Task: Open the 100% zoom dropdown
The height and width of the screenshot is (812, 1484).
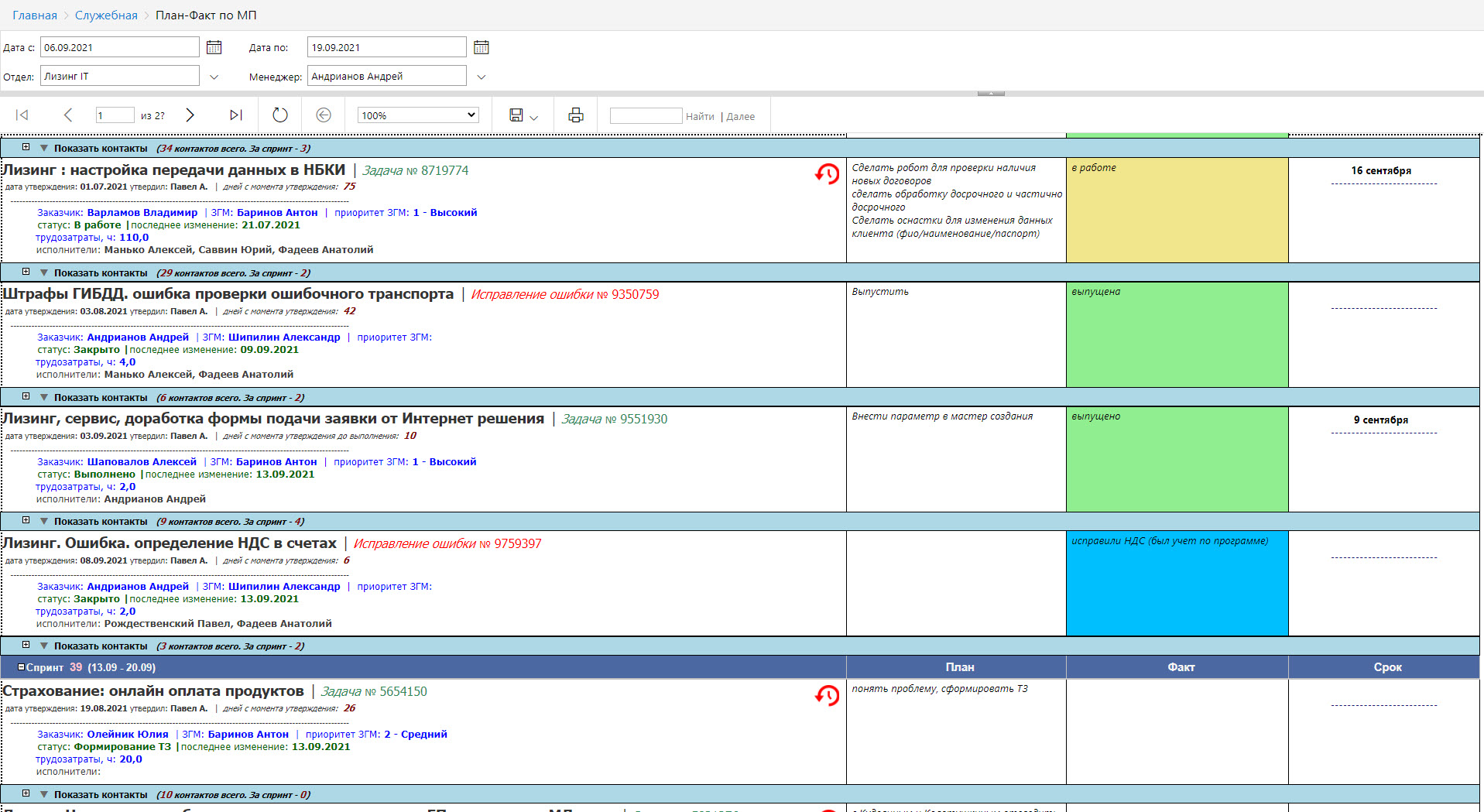Action: (418, 115)
